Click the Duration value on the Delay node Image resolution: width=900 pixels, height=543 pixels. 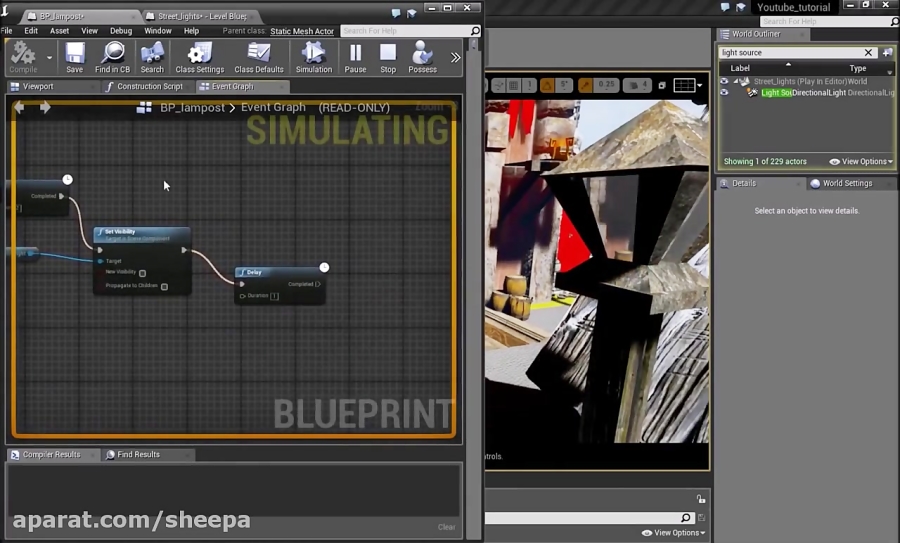pyautogui.click(x=274, y=296)
